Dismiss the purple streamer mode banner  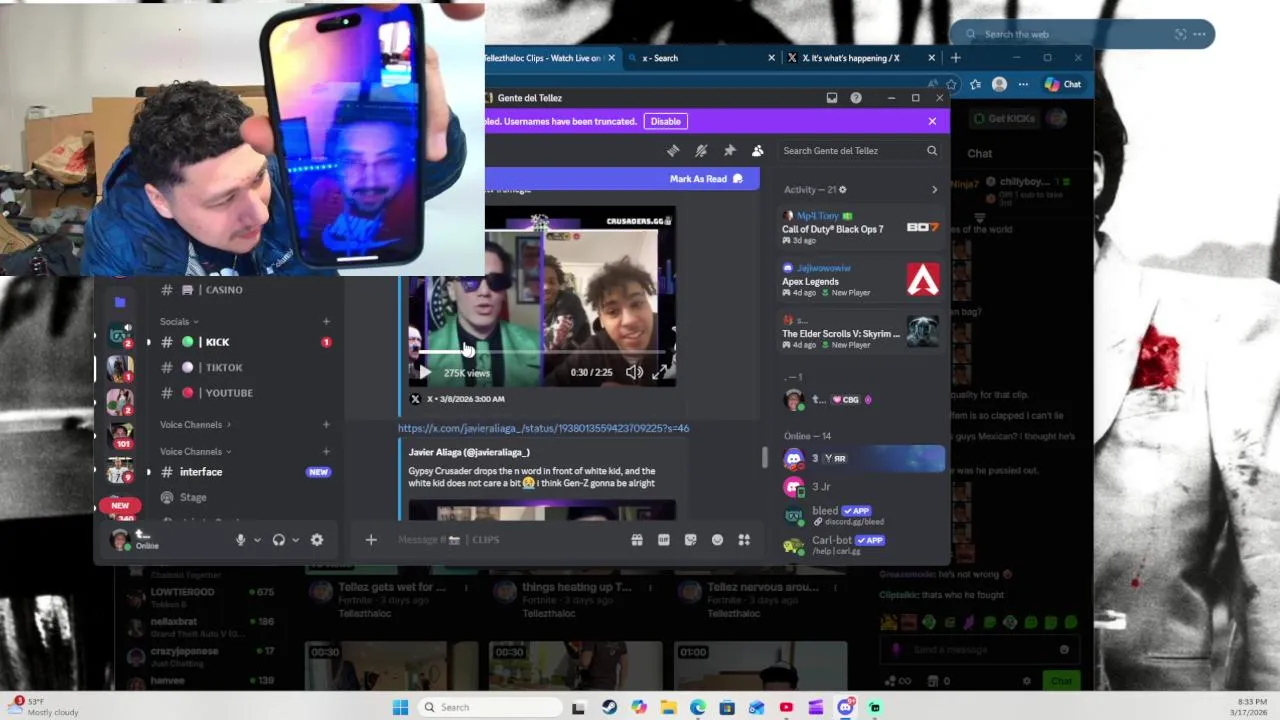(x=932, y=121)
